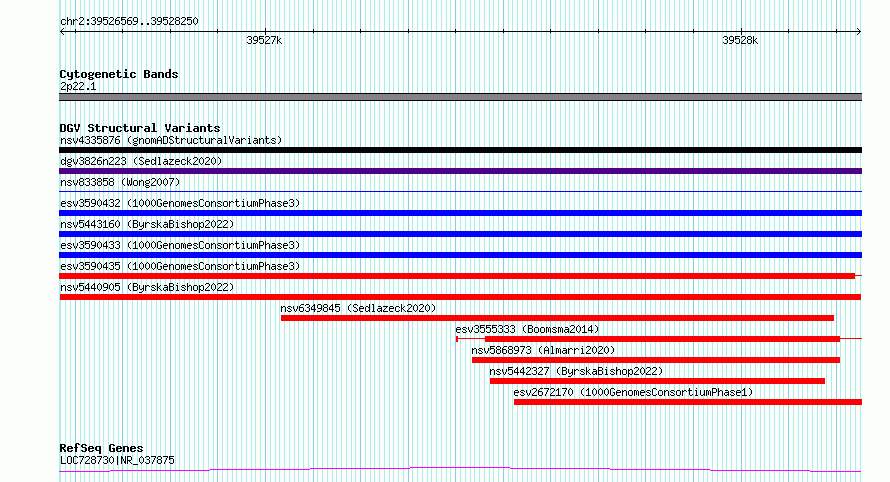Click the nsv833858 Wong2007 label
The image size is (890, 482).
[120, 182]
